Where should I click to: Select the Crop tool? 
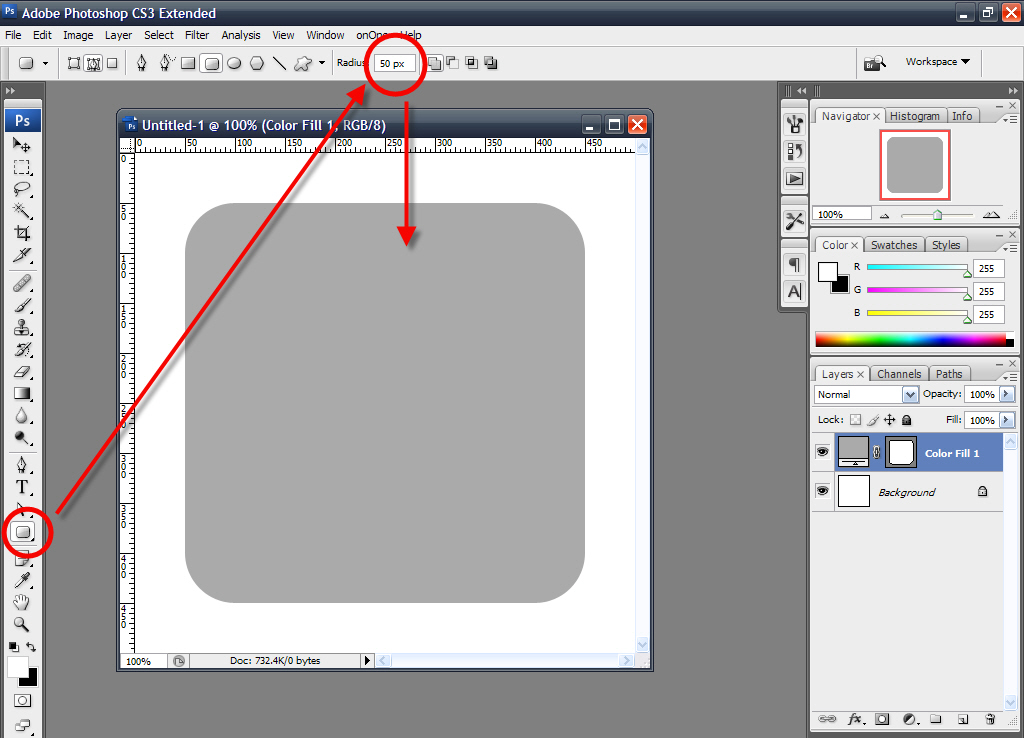click(x=22, y=233)
